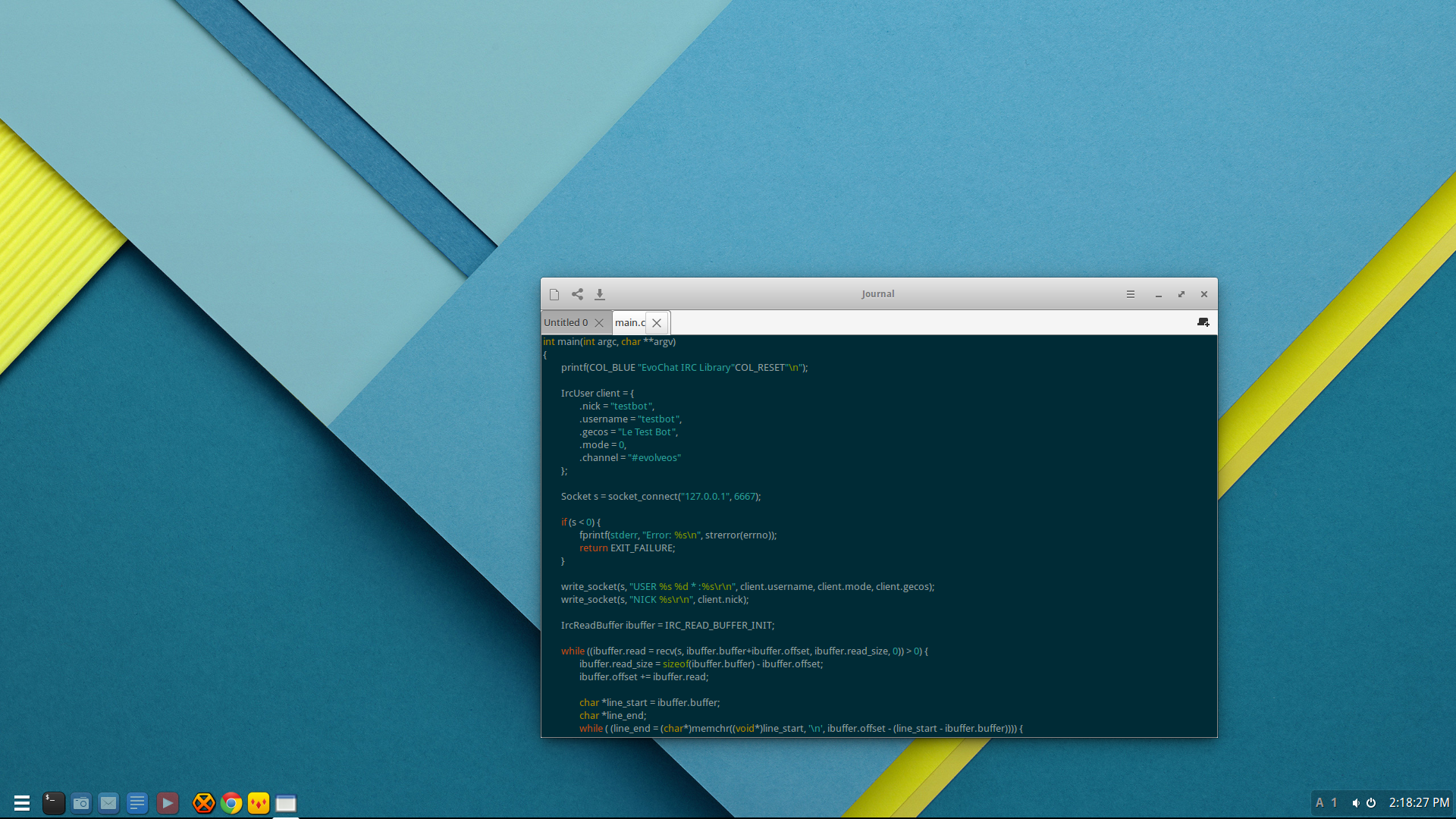Click the clock showing 2:18:27 PM
1456x819 pixels.
coord(1420,802)
